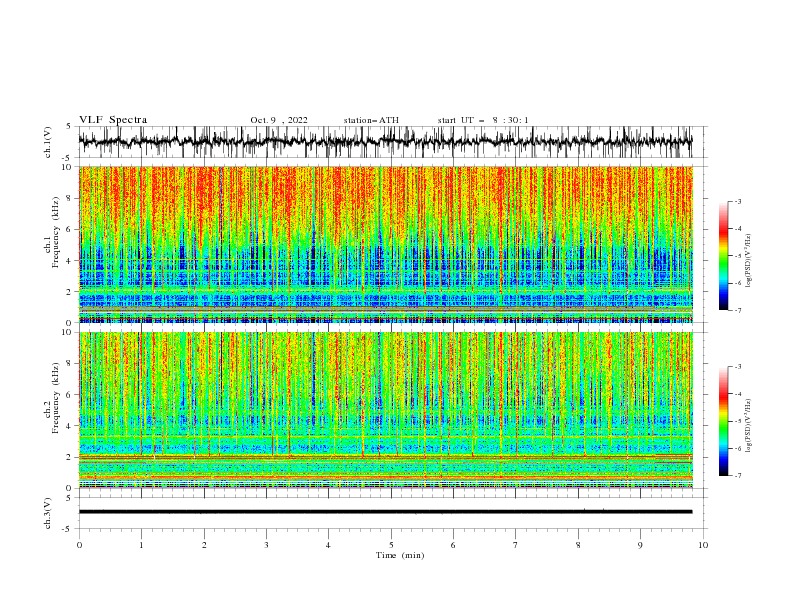Click the ch.1 spectrogram color bar
Viewport: 792px width, 612px height.
pos(723,255)
